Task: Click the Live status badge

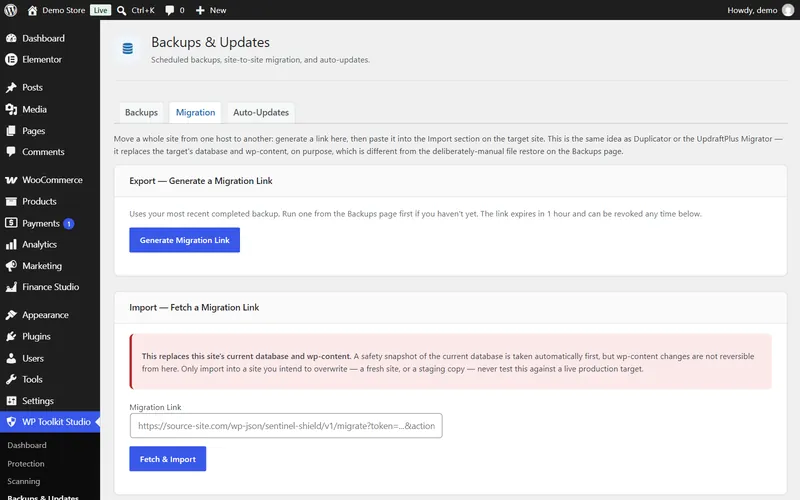Action: click(x=101, y=10)
